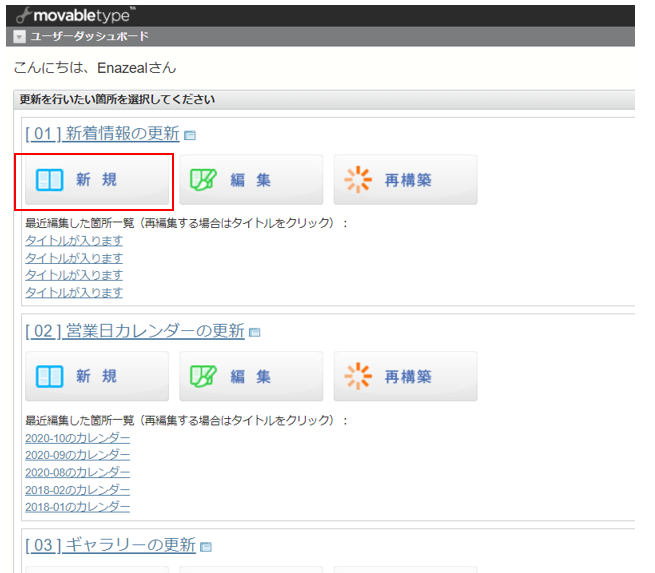The height and width of the screenshot is (573, 655).
Task: Click the ユーザーダッシュボード title text
Action: coord(89,37)
